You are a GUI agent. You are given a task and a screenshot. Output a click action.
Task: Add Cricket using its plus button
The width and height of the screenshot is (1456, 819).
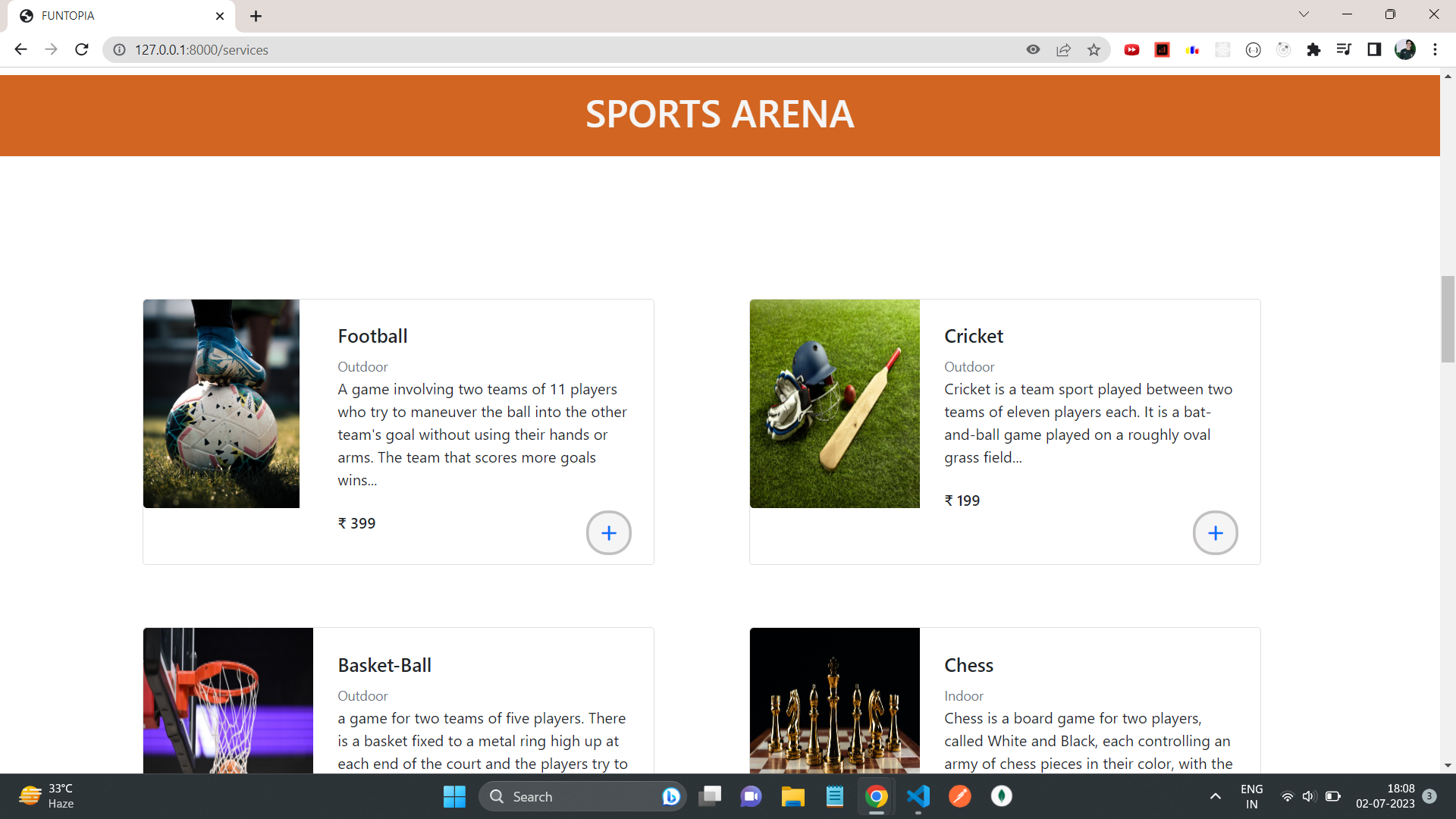(x=1215, y=532)
